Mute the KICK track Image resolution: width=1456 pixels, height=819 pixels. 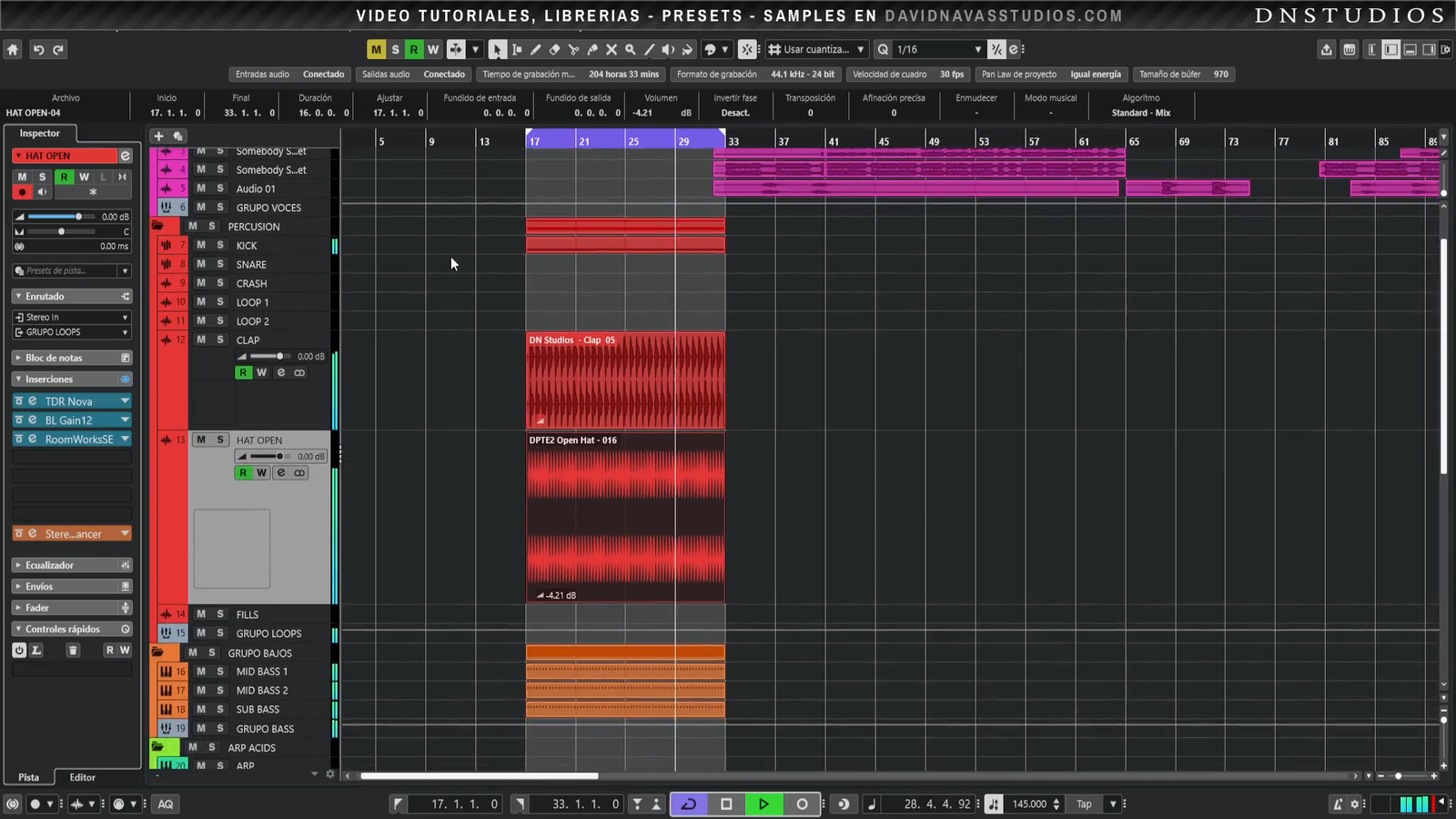[201, 246]
